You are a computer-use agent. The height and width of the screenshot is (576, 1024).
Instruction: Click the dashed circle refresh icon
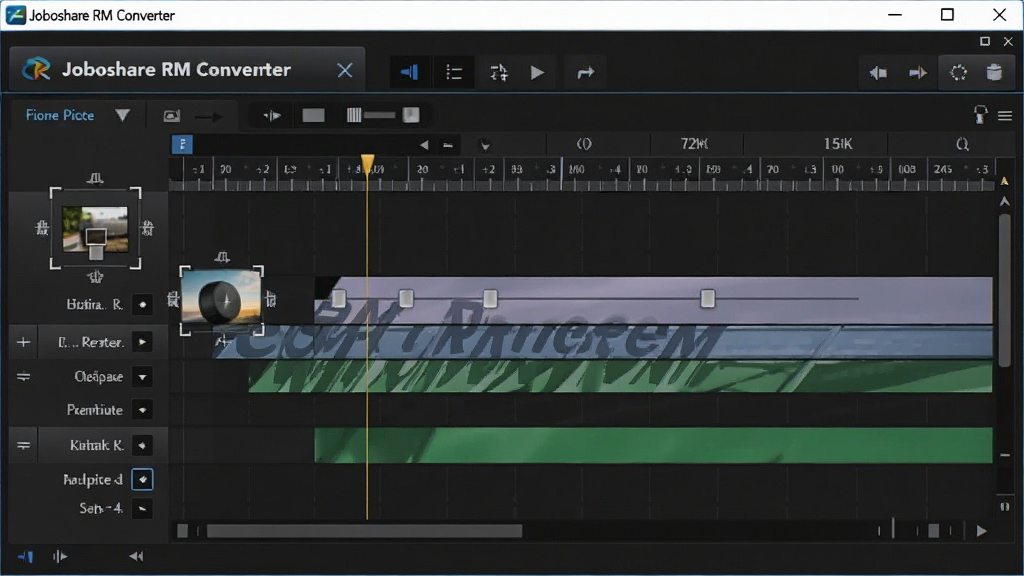958,72
